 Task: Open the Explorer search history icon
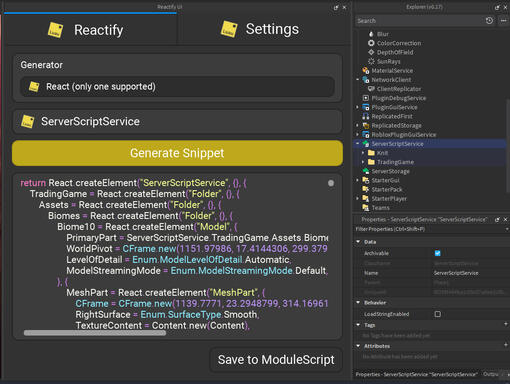click(489, 21)
